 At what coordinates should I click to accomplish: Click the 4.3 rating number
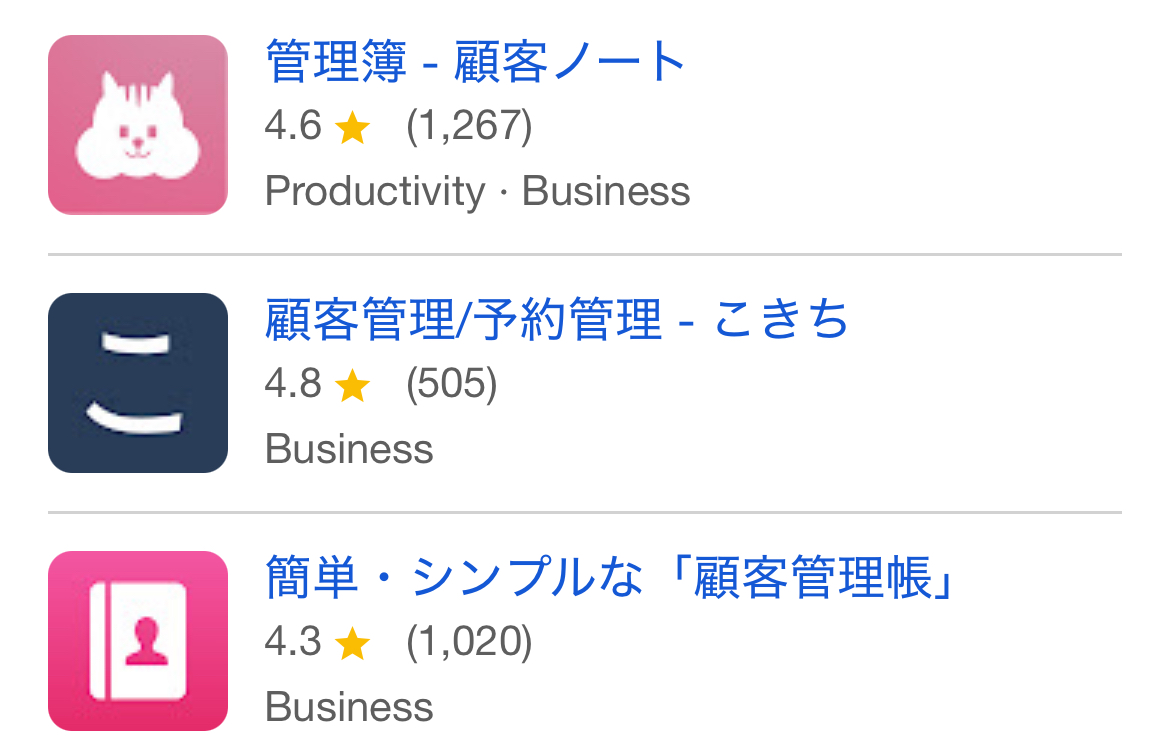(293, 642)
